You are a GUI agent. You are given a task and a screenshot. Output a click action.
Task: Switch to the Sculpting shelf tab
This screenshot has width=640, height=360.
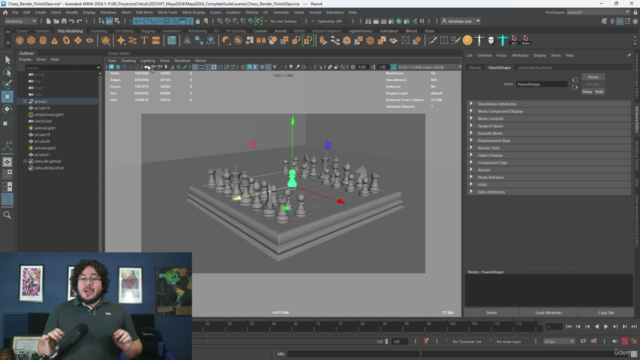point(98,31)
